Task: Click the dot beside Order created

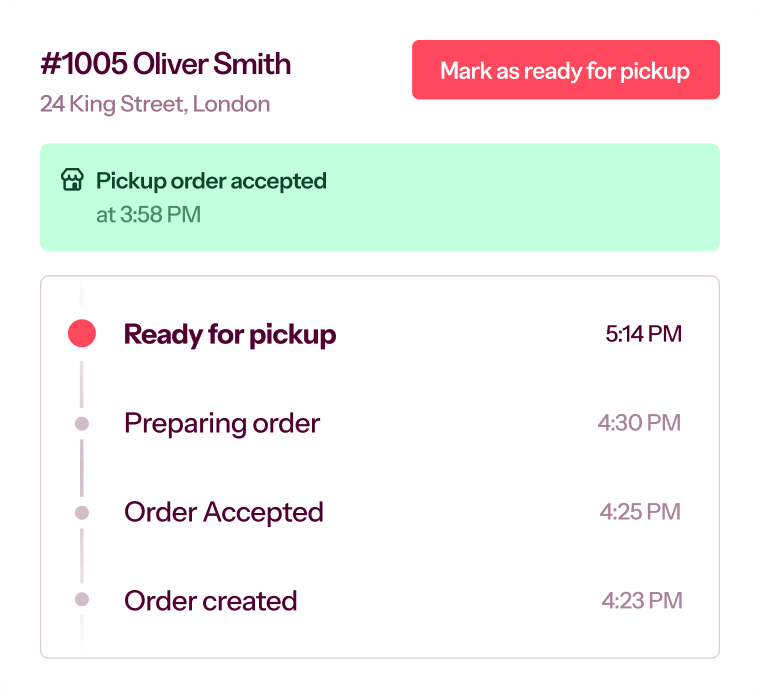Action: (82, 600)
